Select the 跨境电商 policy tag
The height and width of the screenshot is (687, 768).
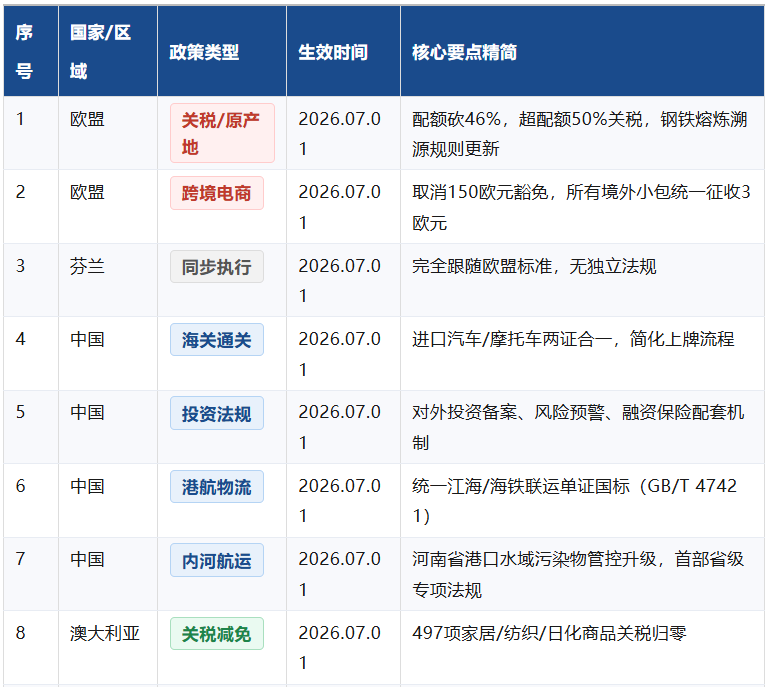pos(216,193)
